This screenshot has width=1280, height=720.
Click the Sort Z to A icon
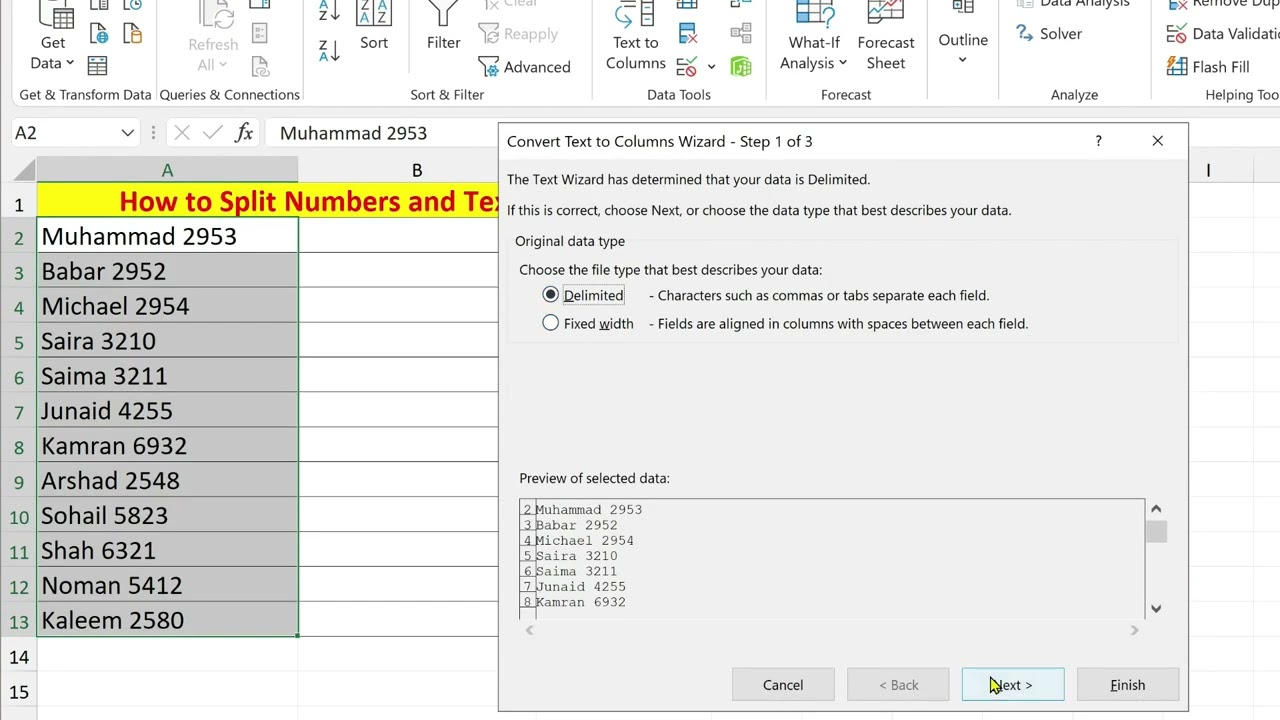[329, 50]
